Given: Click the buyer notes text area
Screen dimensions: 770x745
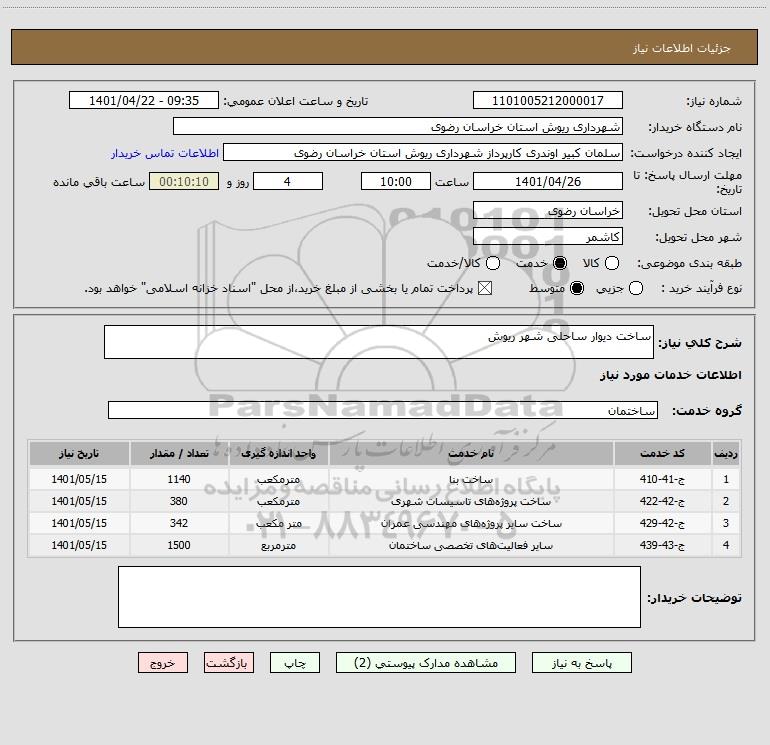Looking at the screenshot, I should (x=379, y=597).
